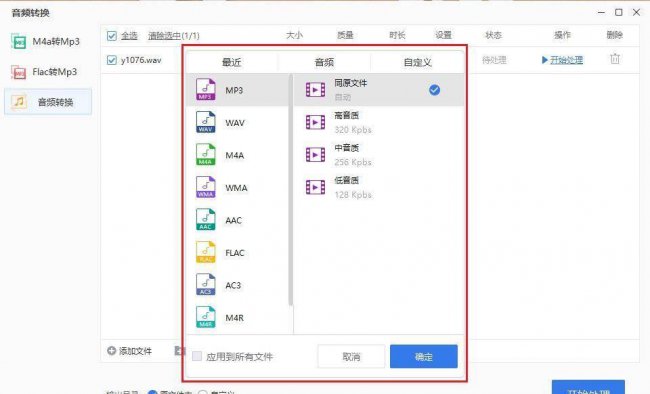650x394 pixels.
Task: Select the WAV format icon
Action: pyautogui.click(x=206, y=122)
